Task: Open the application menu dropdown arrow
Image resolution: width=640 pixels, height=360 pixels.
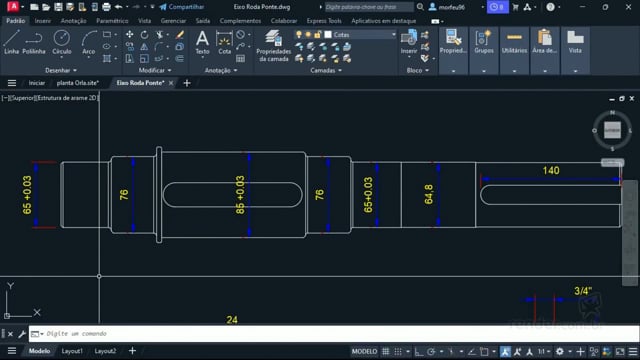Action: tap(22, 7)
